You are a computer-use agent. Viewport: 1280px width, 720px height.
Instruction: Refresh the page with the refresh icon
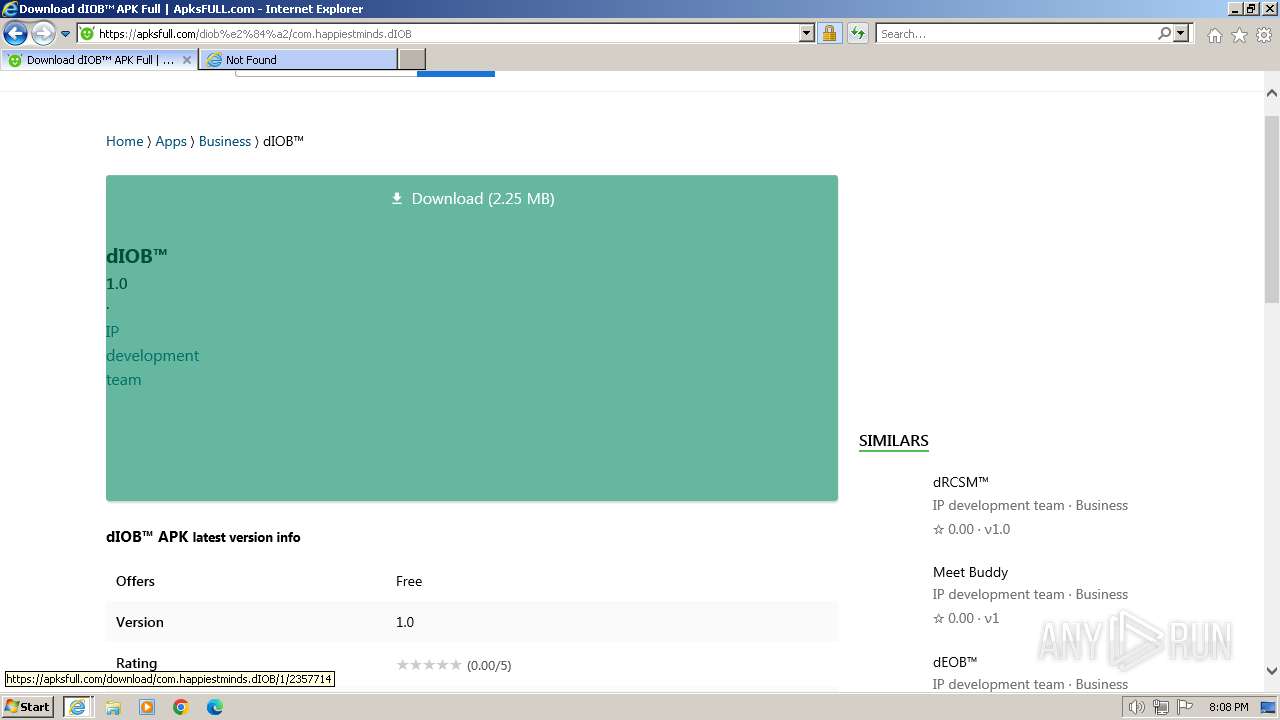[858, 34]
